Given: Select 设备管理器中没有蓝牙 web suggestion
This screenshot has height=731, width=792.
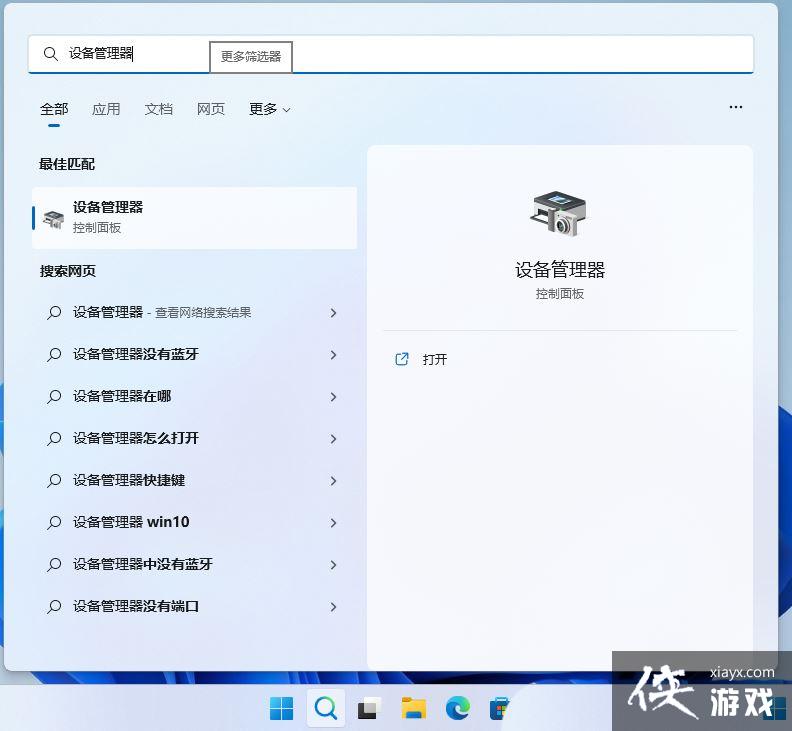Looking at the screenshot, I should pos(192,564).
